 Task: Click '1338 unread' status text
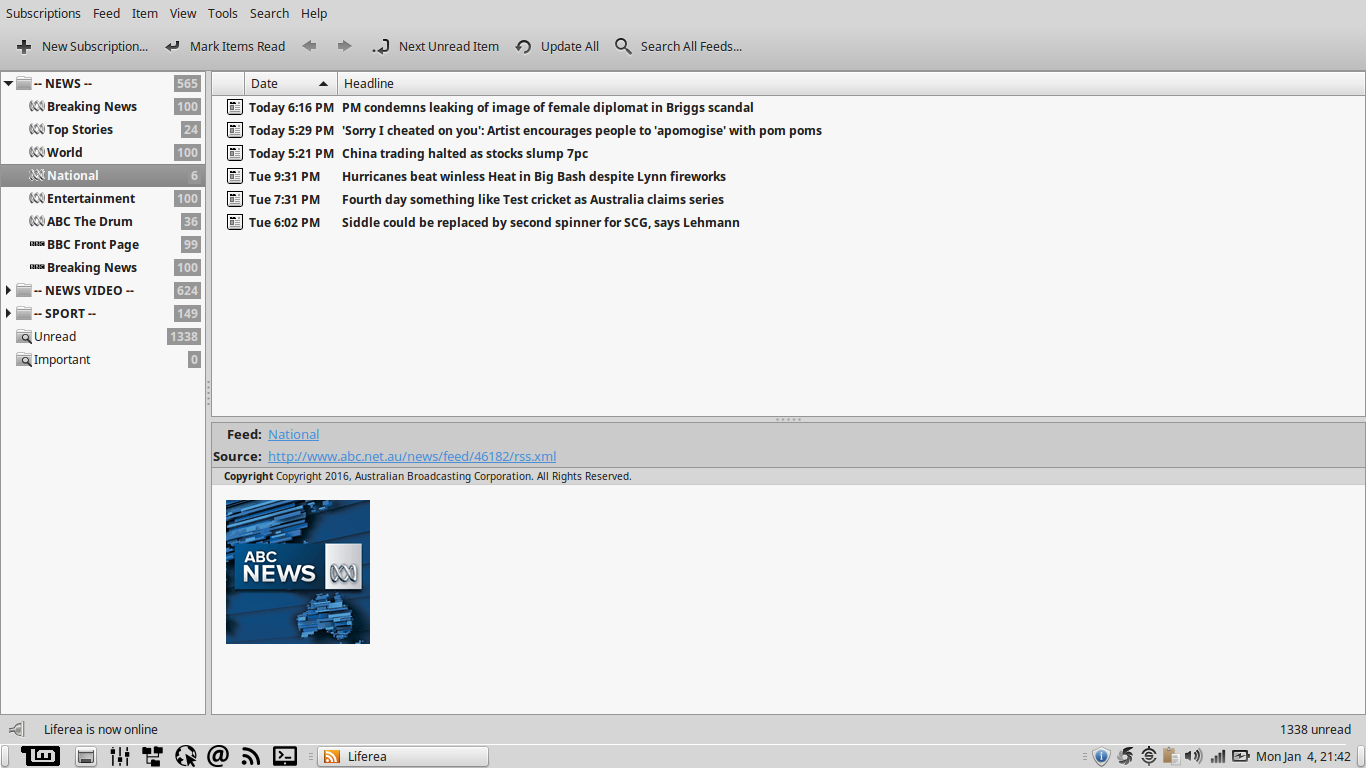tap(1315, 729)
